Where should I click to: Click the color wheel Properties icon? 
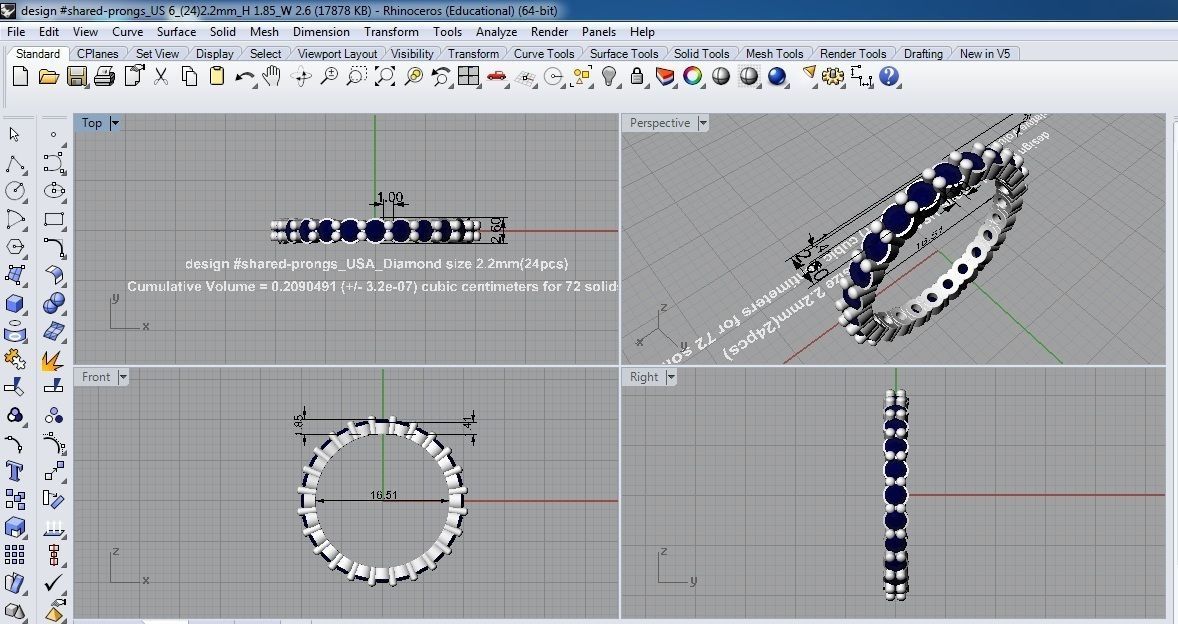693,76
